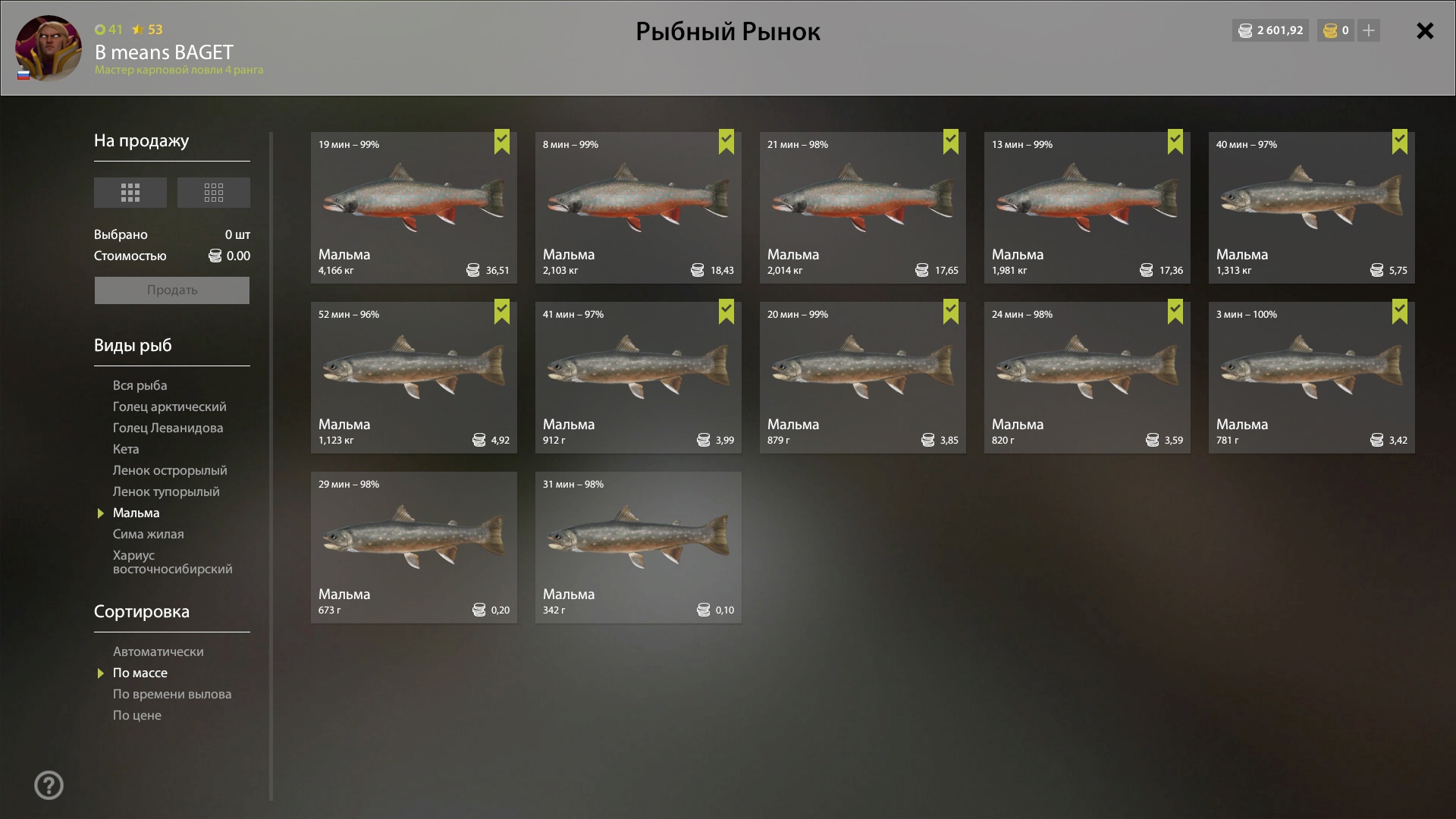Open the help question mark icon

(49, 786)
